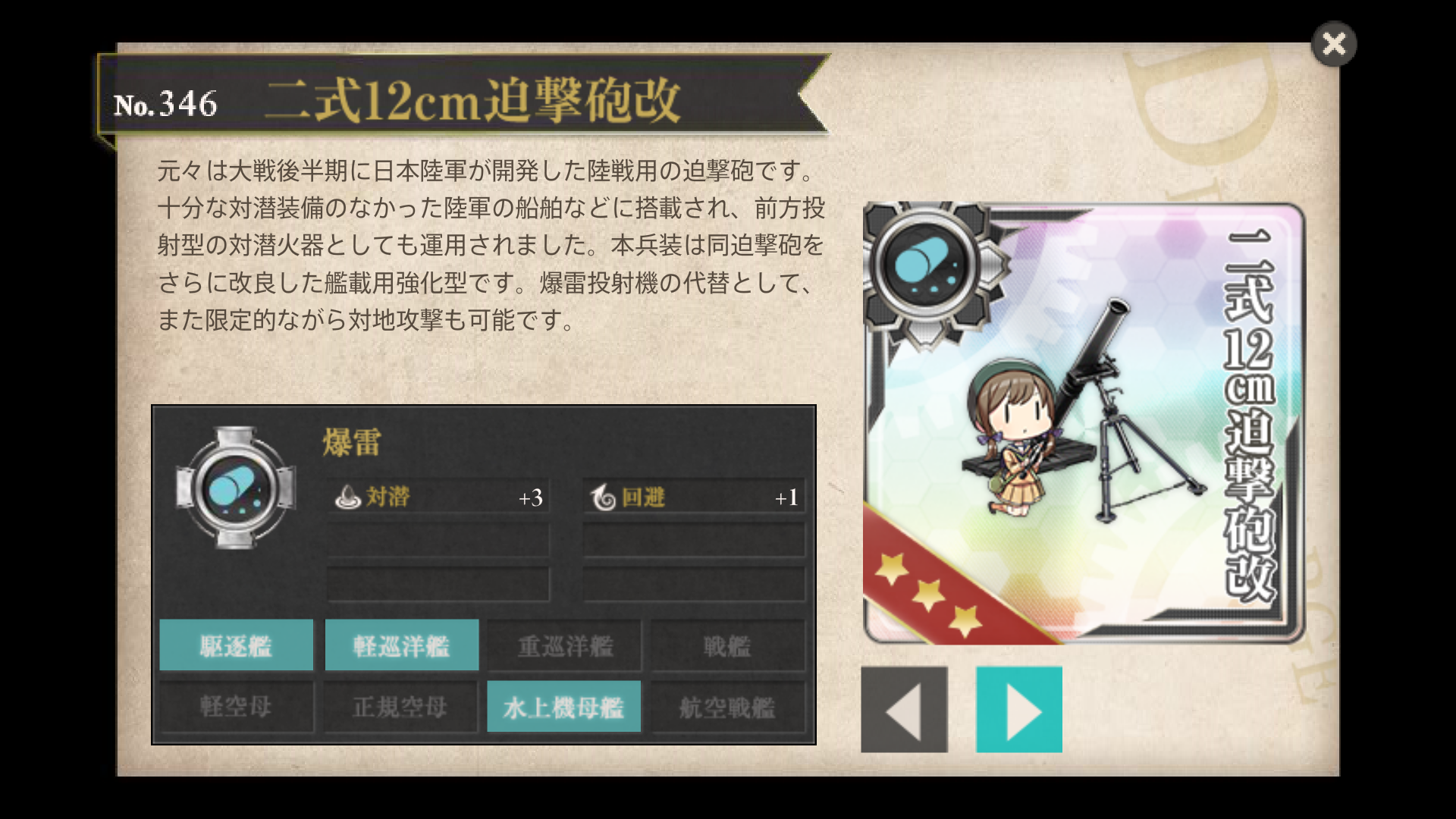Go to the previous equipment entry
This screenshot has height=819, width=1456.
tap(904, 710)
